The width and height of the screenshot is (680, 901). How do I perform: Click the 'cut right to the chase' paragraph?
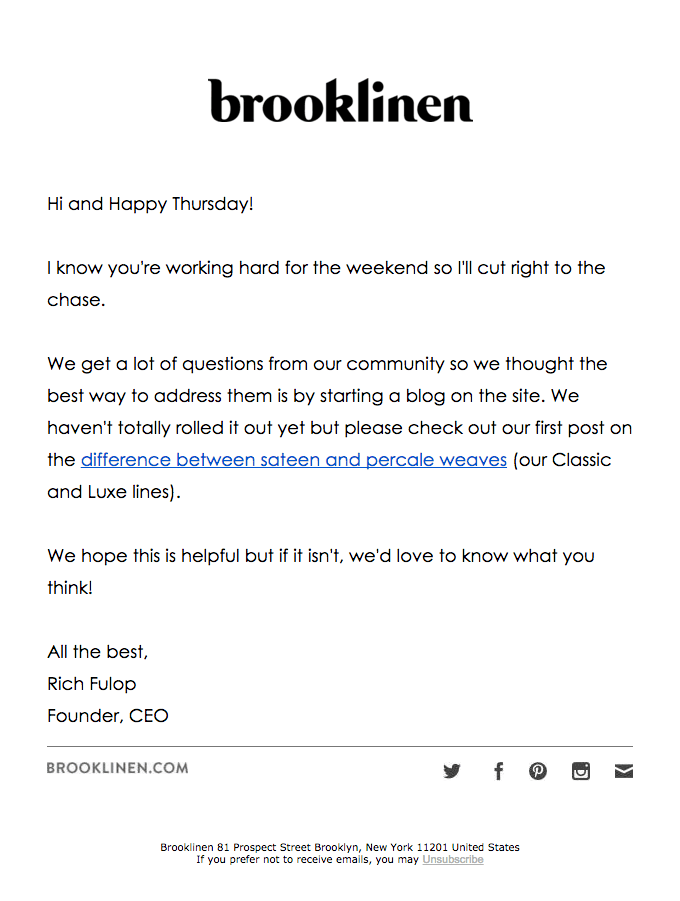click(326, 284)
